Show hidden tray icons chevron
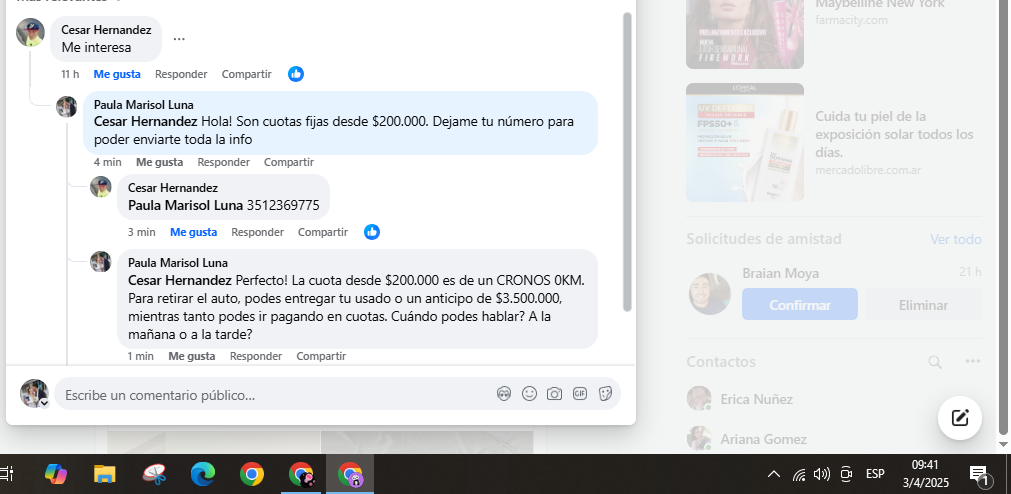 point(774,475)
